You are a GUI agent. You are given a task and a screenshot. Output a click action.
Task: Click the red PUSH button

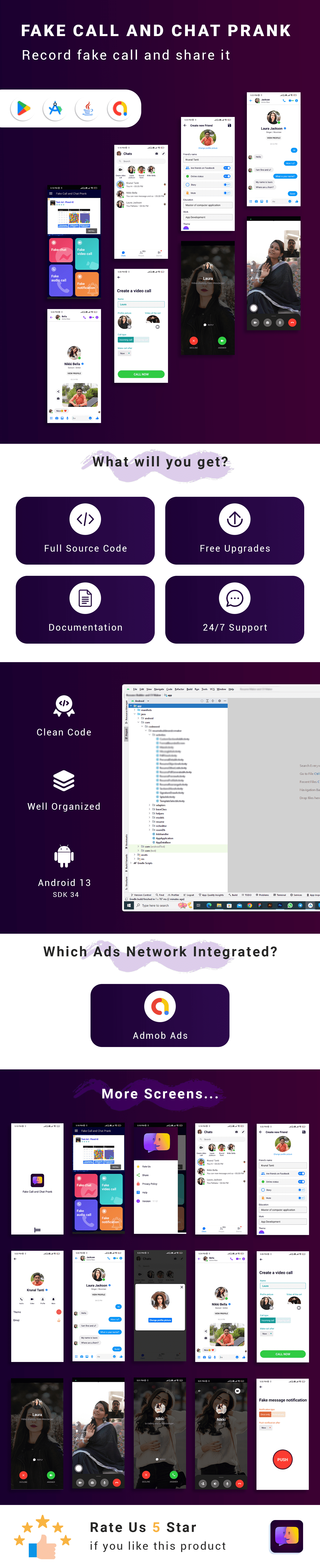[283, 1460]
